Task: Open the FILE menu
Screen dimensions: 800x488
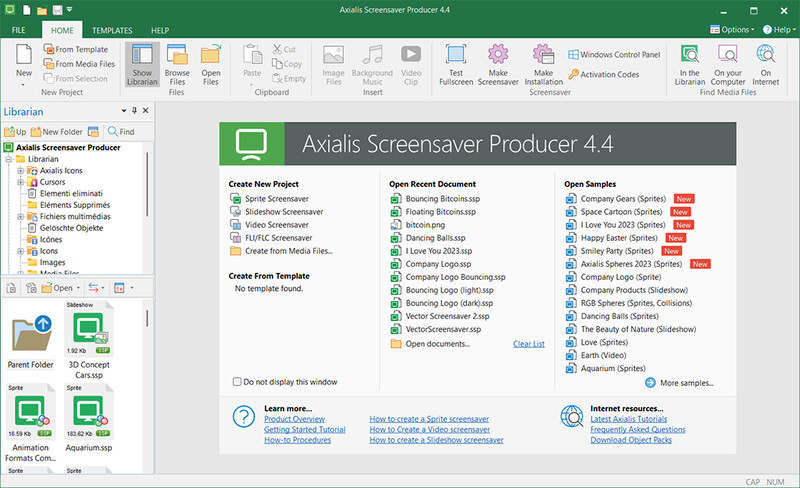Action: click(19, 31)
